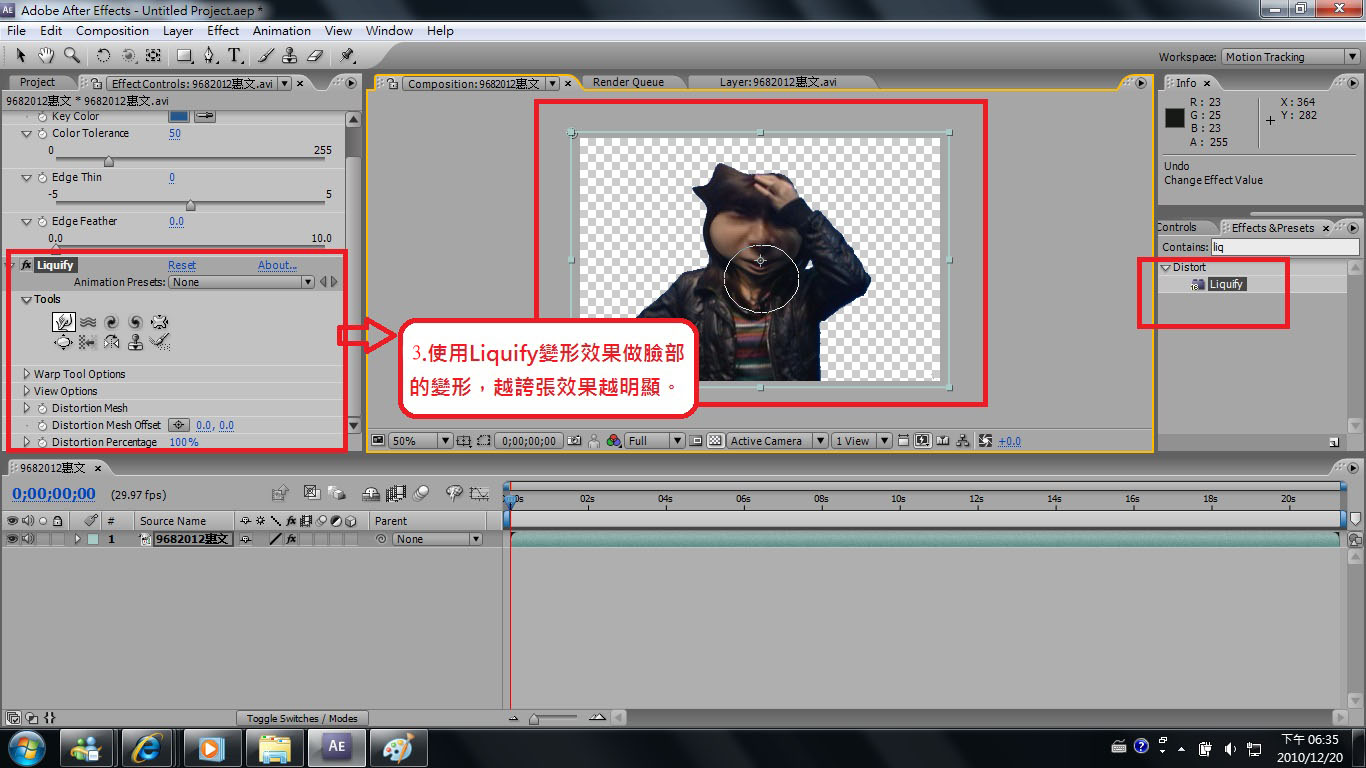Select the Liquify Pucker tool
Viewport: 1366px width, 768px height.
point(159,322)
